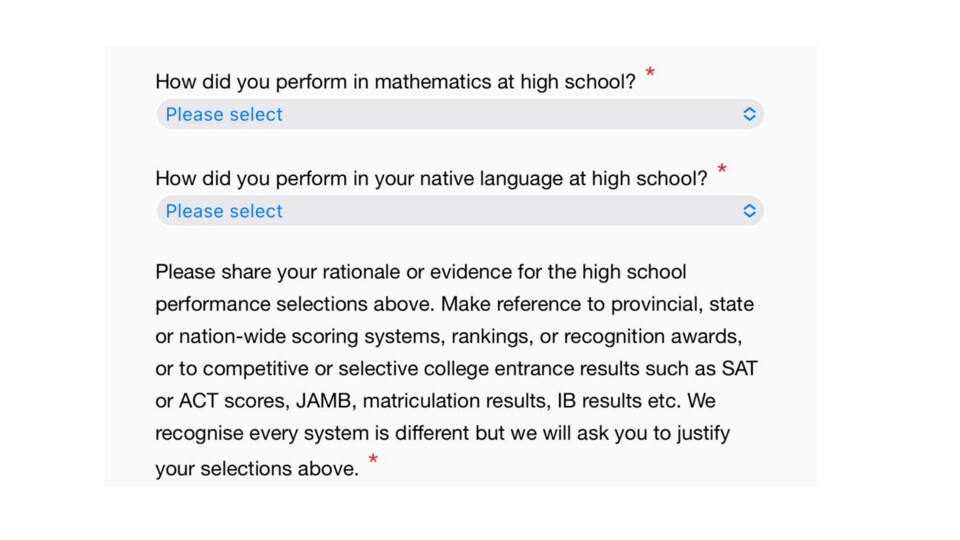Open the native language performance dropdown
The width and height of the screenshot is (960, 540).
click(x=460, y=211)
